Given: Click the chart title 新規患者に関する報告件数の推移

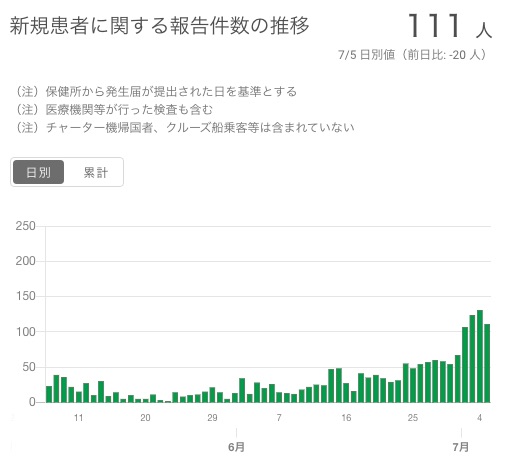Looking at the screenshot, I should [x=159, y=26].
